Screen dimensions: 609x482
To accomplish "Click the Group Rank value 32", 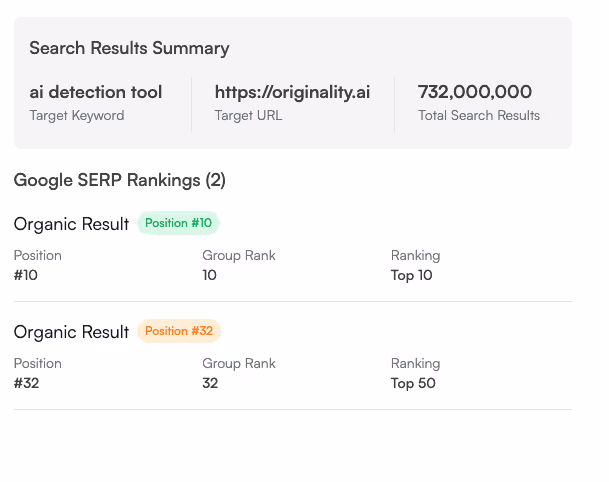I will click(x=210, y=383).
